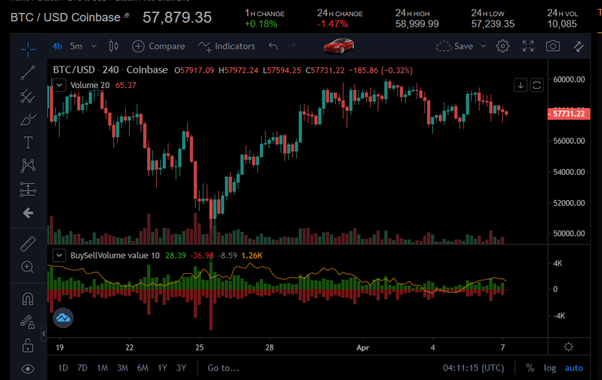Select the 1Y date range

(x=162, y=368)
